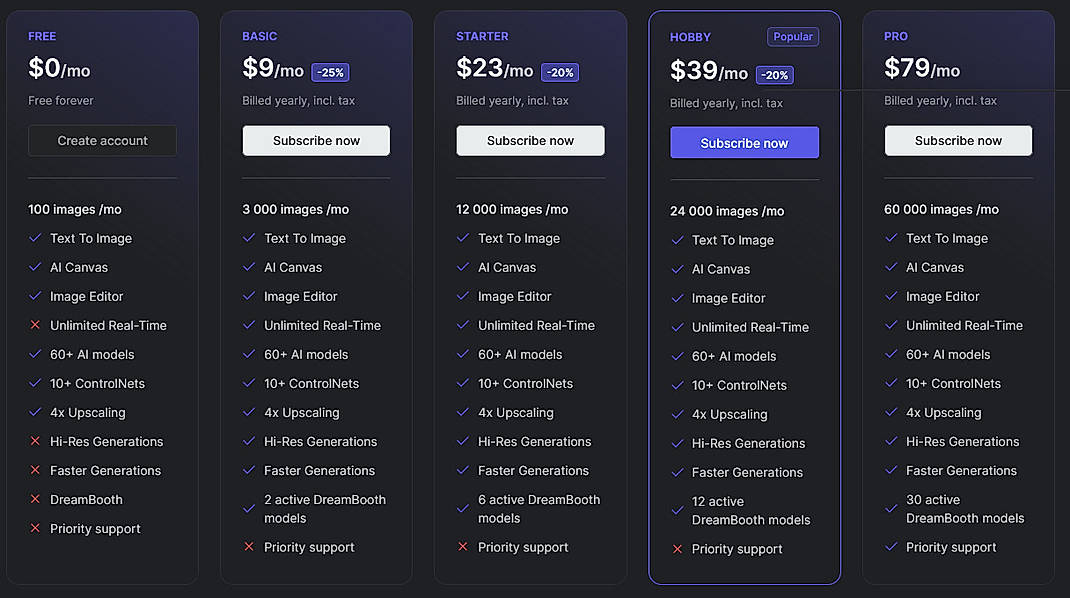Click the red cross beside DreamBooth in Free plan

pos(35,499)
